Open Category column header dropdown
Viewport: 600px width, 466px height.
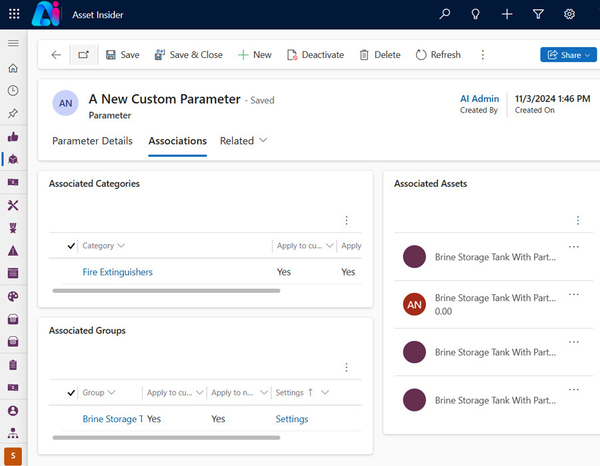(104, 246)
